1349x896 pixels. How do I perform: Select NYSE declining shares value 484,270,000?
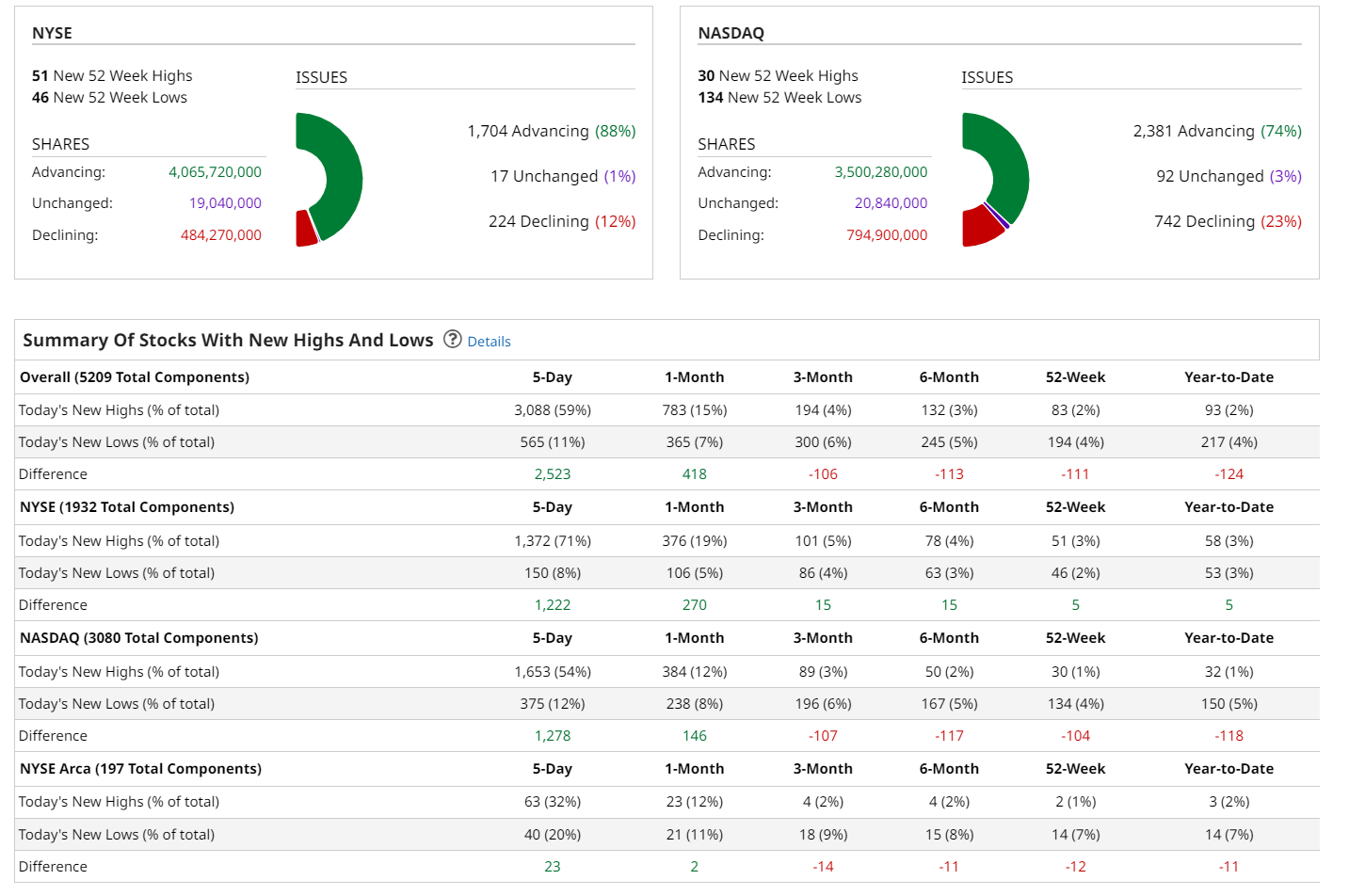[x=221, y=235]
